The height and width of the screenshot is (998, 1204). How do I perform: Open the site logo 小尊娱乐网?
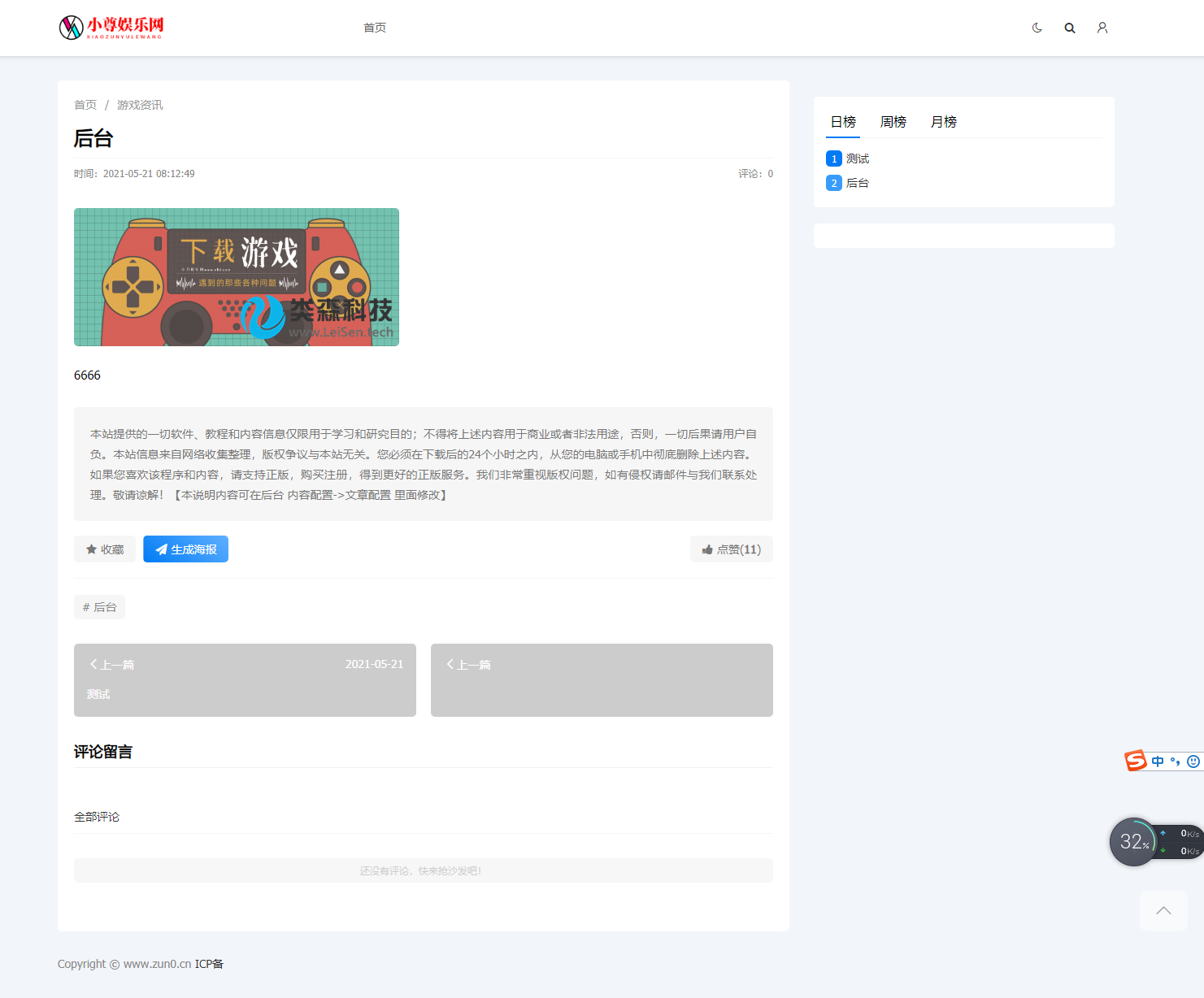(x=111, y=28)
